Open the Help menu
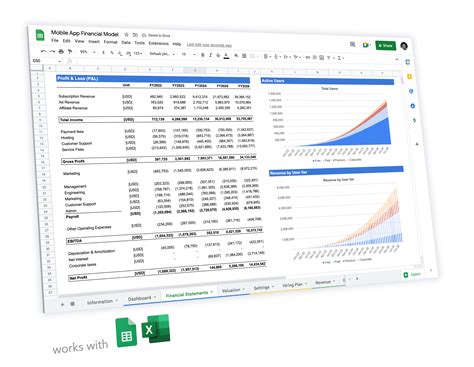474x367 pixels. coord(177,44)
